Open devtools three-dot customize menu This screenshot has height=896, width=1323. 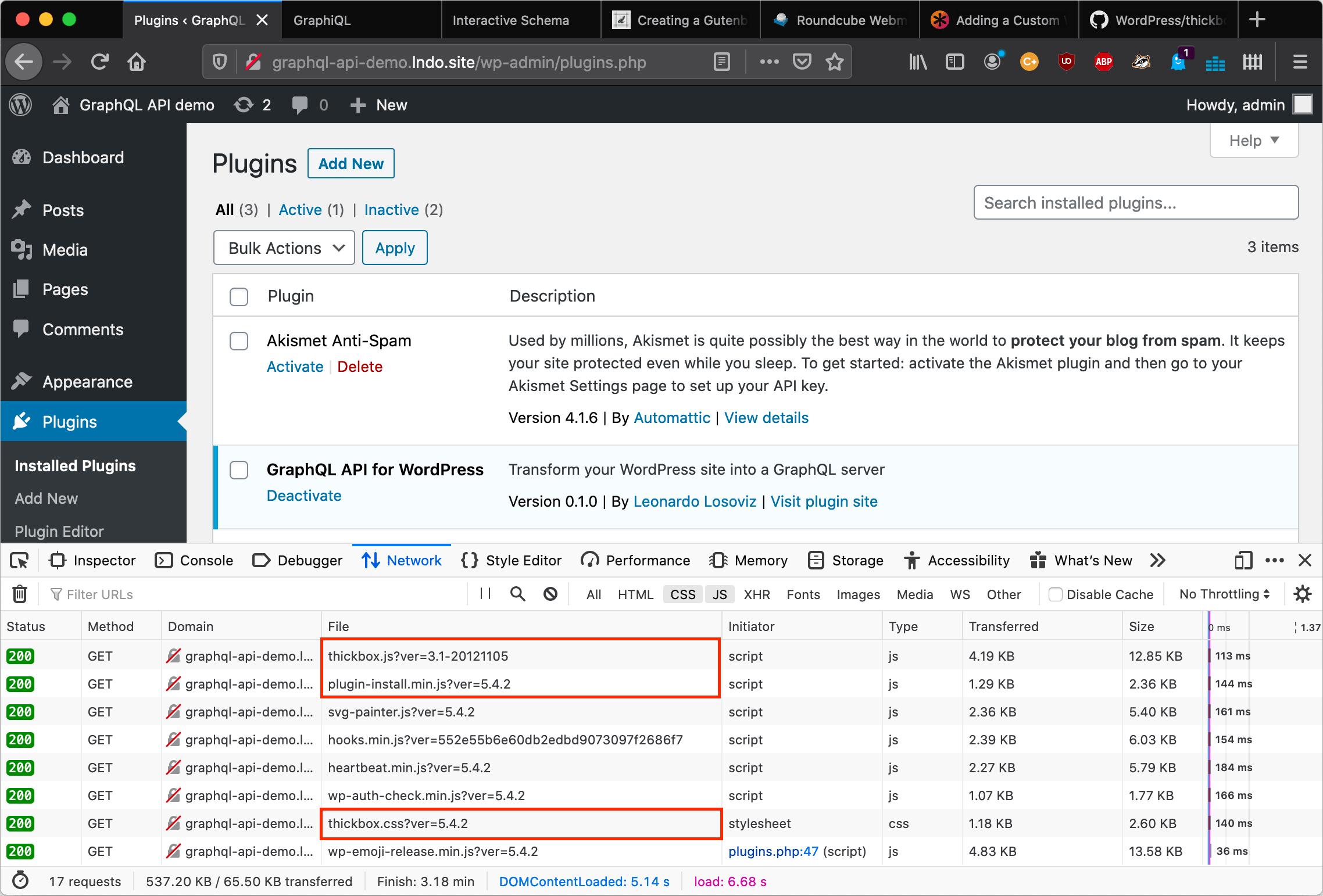click(x=1275, y=560)
